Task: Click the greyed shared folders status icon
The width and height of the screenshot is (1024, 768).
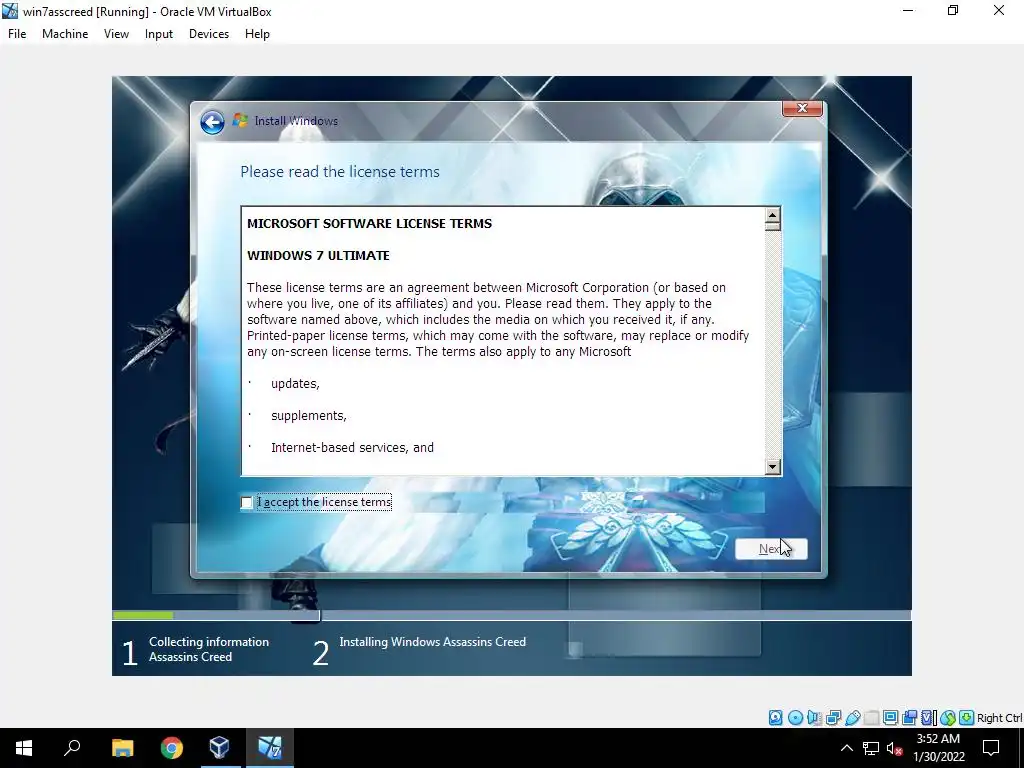Action: (x=871, y=718)
